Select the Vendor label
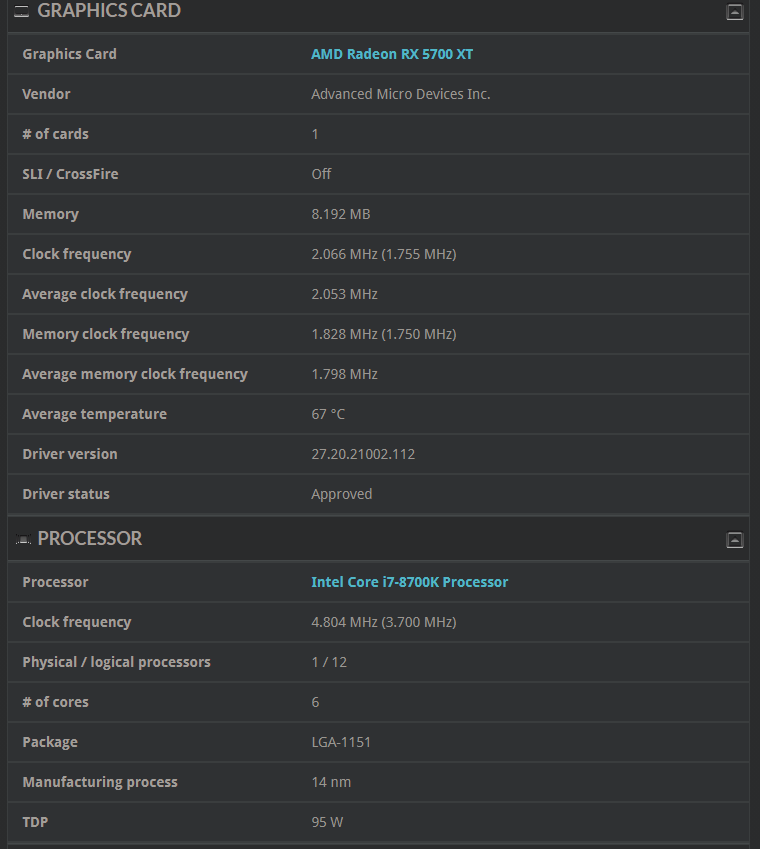760x849 pixels. tap(46, 94)
